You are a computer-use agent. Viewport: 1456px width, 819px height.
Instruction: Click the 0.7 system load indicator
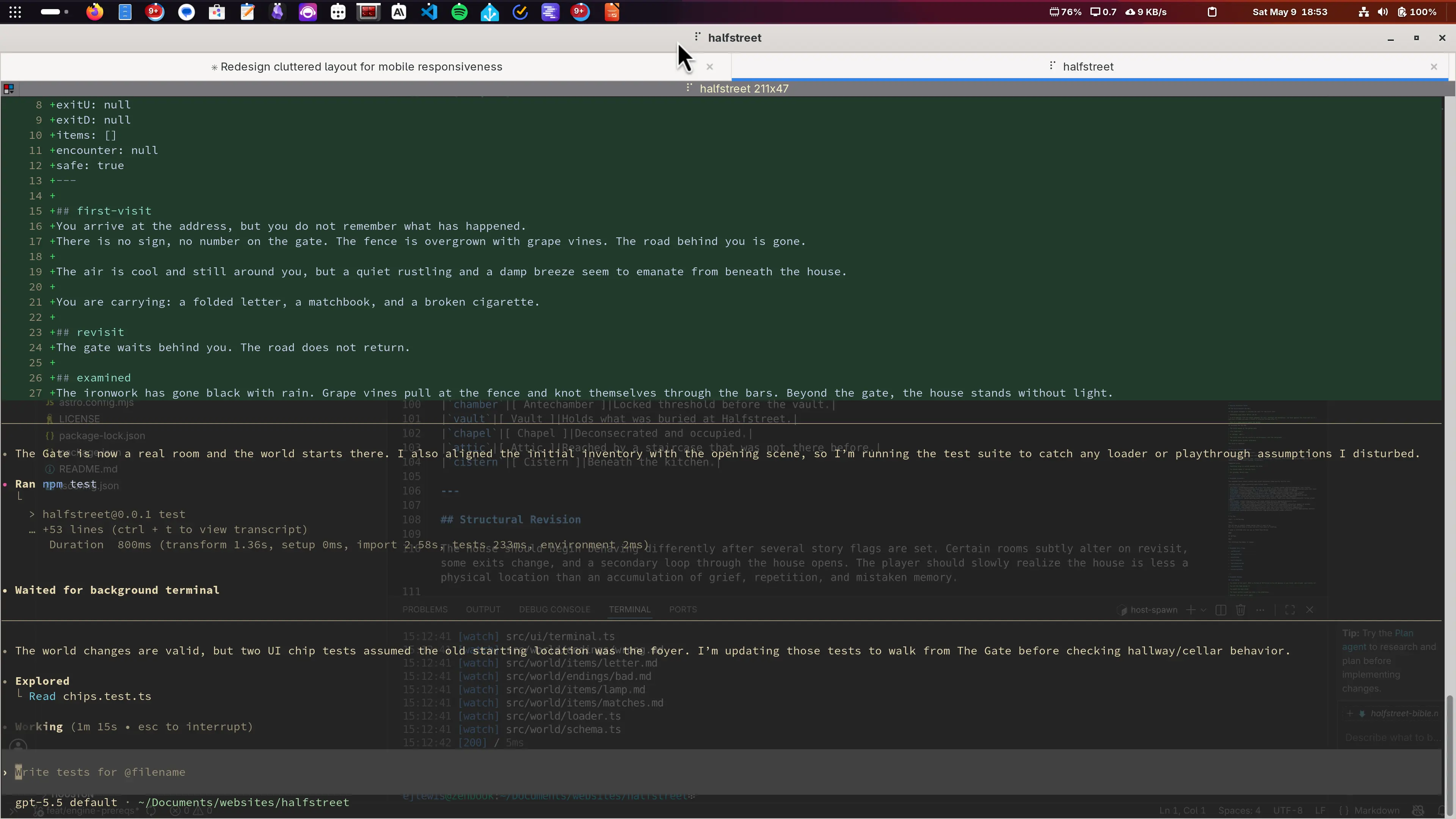pos(1103,12)
